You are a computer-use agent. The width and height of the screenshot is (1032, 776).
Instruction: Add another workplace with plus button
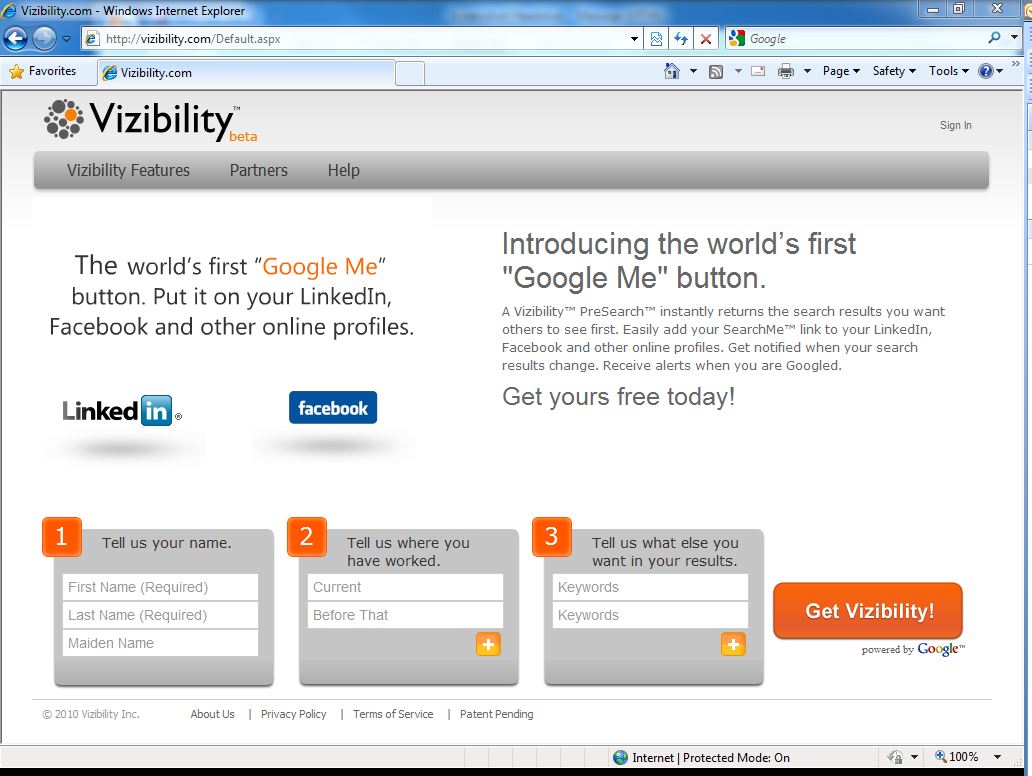click(488, 644)
